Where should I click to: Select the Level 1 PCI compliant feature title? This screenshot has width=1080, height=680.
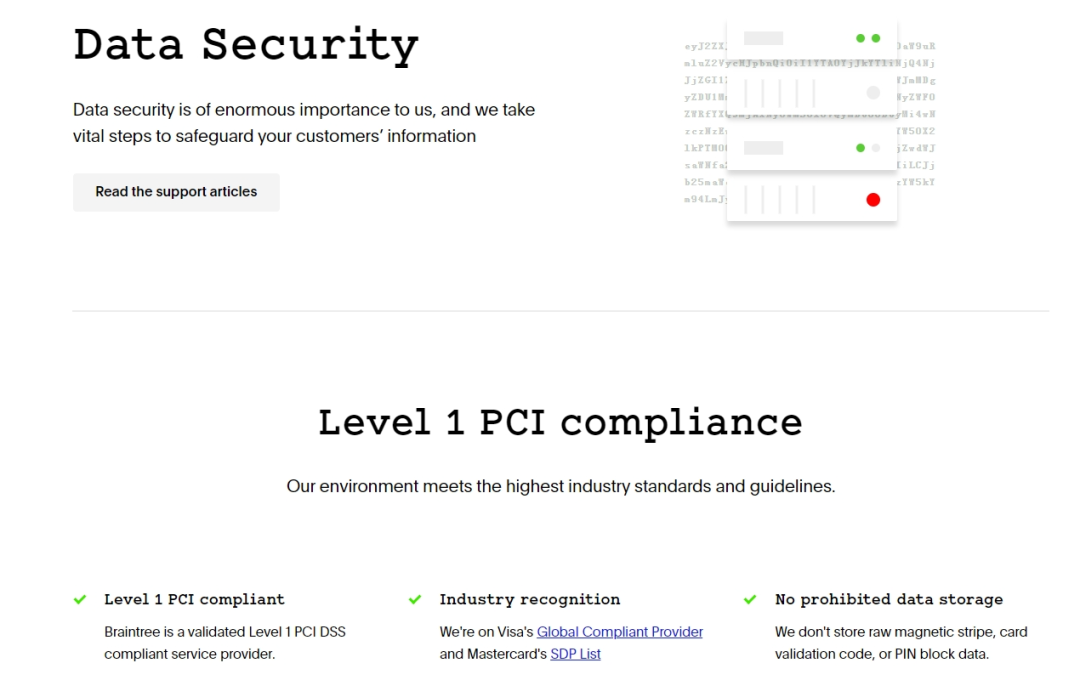[x=194, y=600]
